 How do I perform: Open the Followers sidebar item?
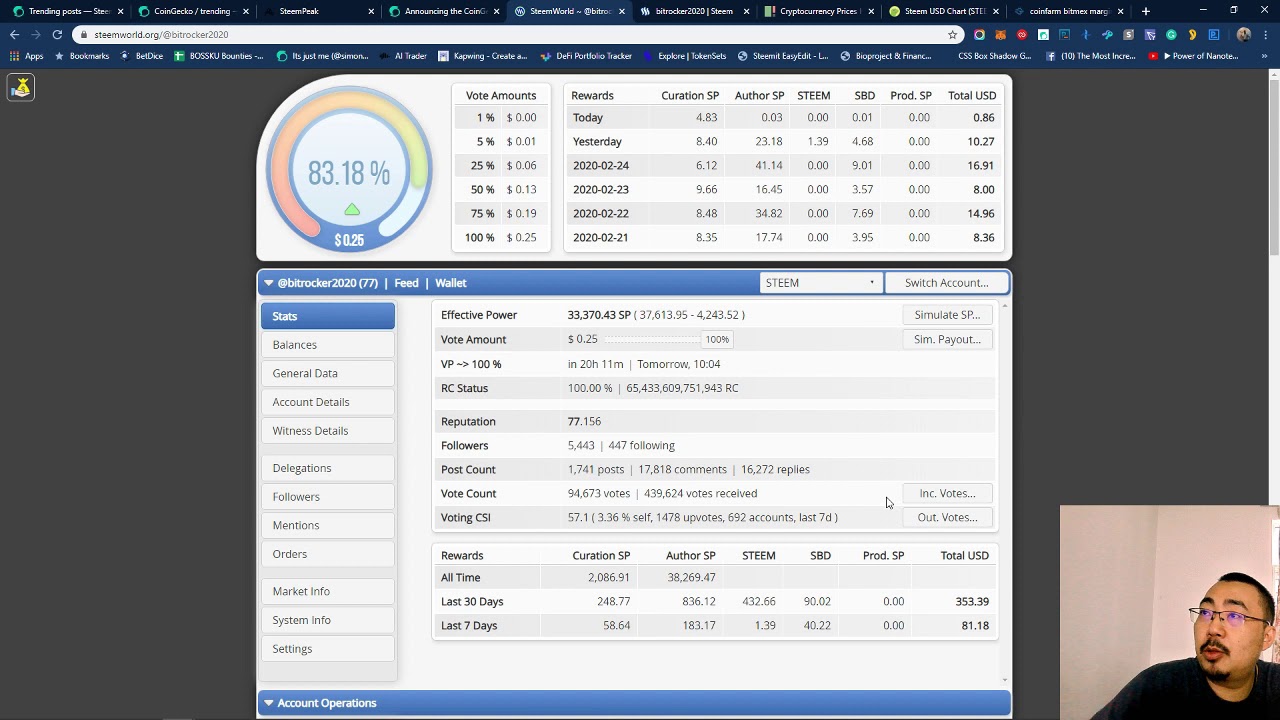(x=328, y=497)
